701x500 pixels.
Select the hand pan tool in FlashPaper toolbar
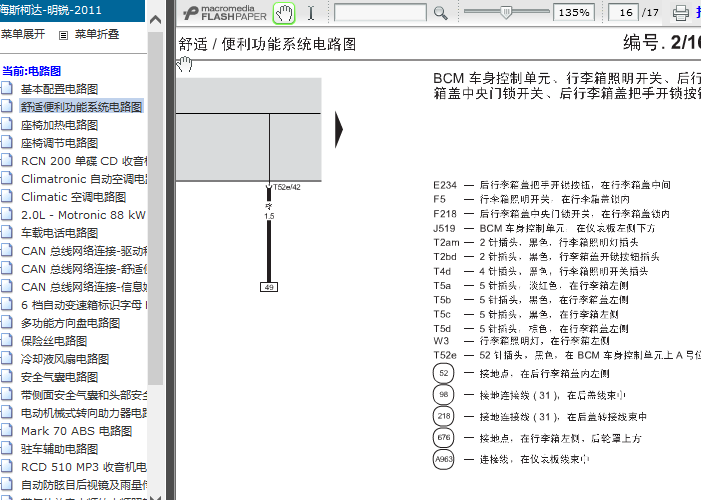pos(284,13)
